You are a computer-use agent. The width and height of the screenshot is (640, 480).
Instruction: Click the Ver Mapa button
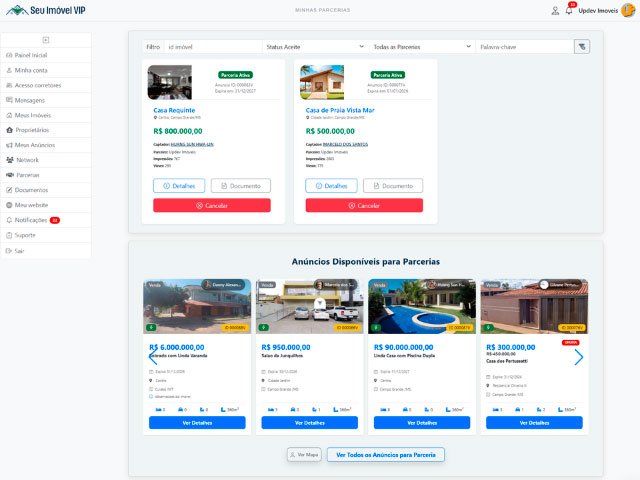304,455
